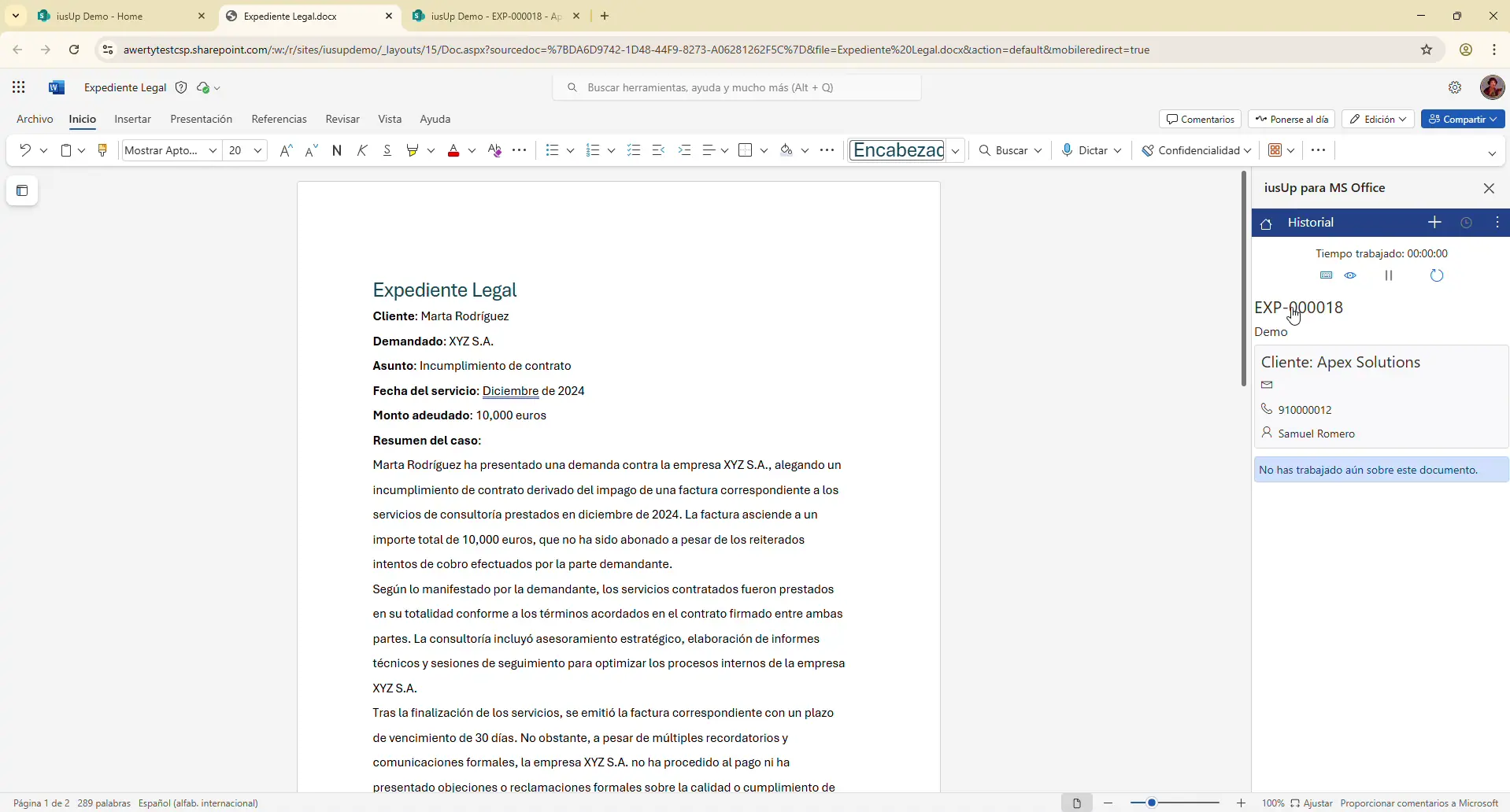This screenshot has height=812, width=1510.
Task: Click the plus icon in Historial bar
Action: coord(1434,223)
